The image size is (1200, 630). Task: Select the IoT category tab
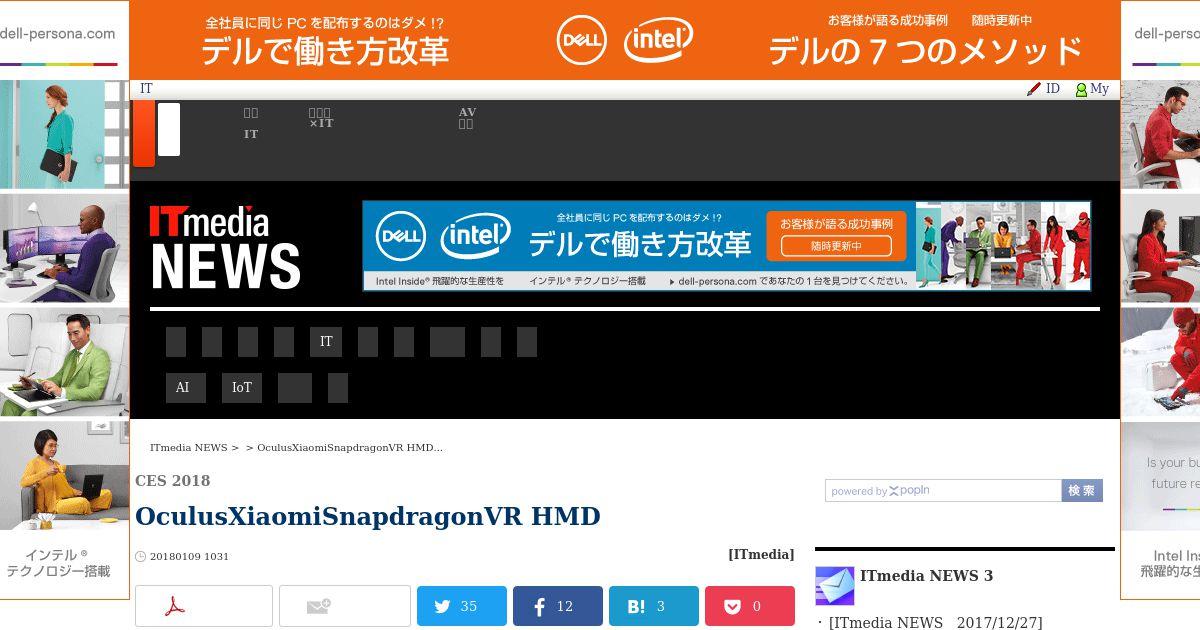click(x=242, y=388)
